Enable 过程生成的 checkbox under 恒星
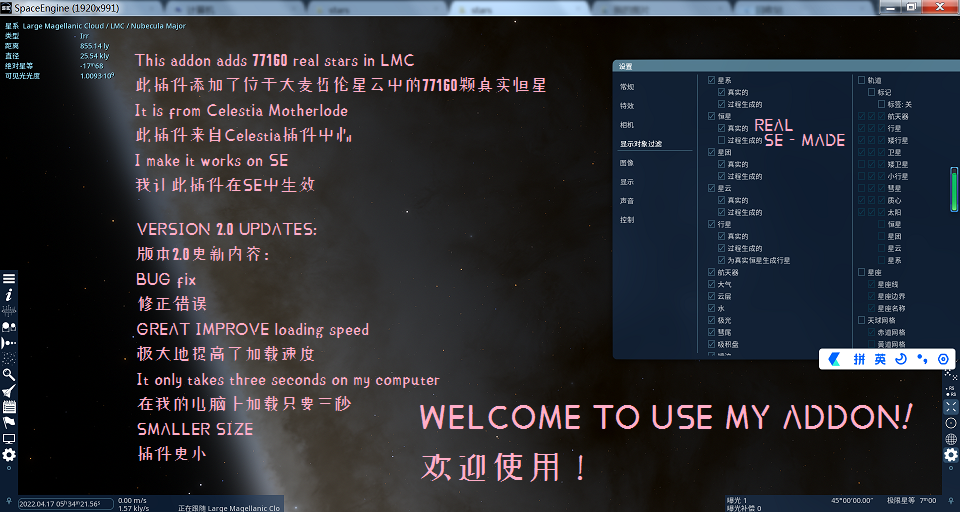This screenshot has width=960, height=512. 722,140
